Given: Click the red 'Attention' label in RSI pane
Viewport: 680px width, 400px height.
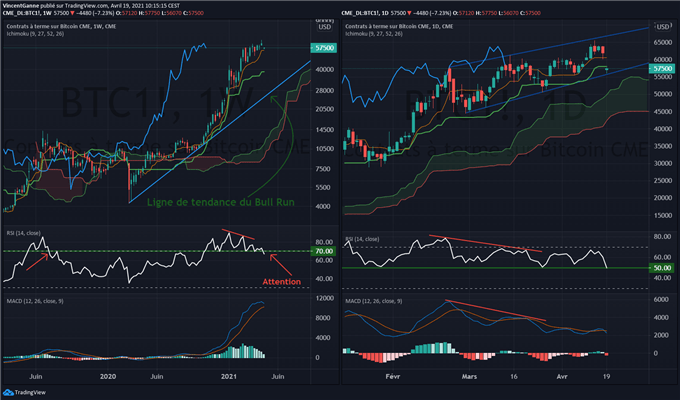Looking at the screenshot, I should [281, 282].
